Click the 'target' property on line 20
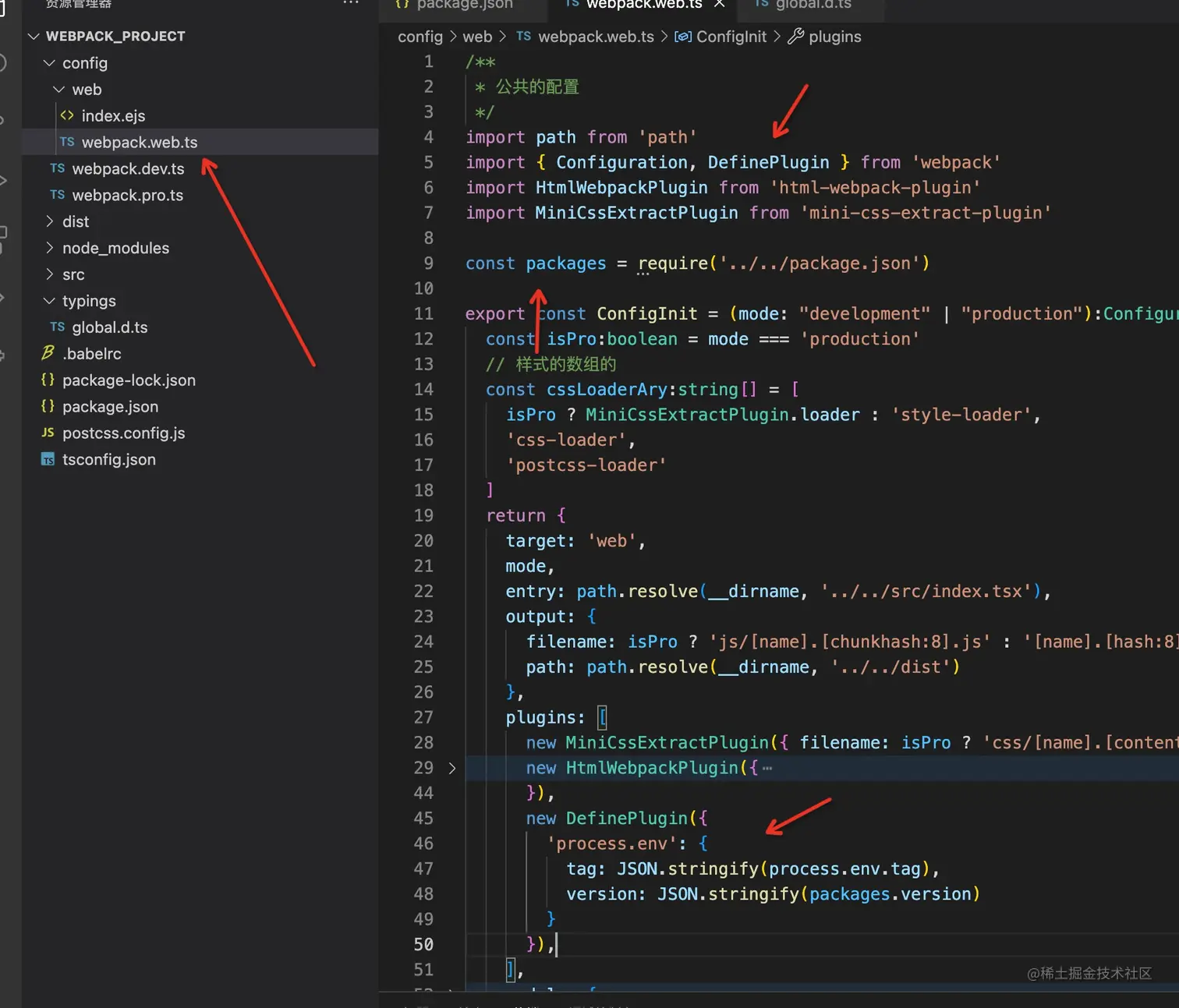The height and width of the screenshot is (1008, 1179). (536, 541)
